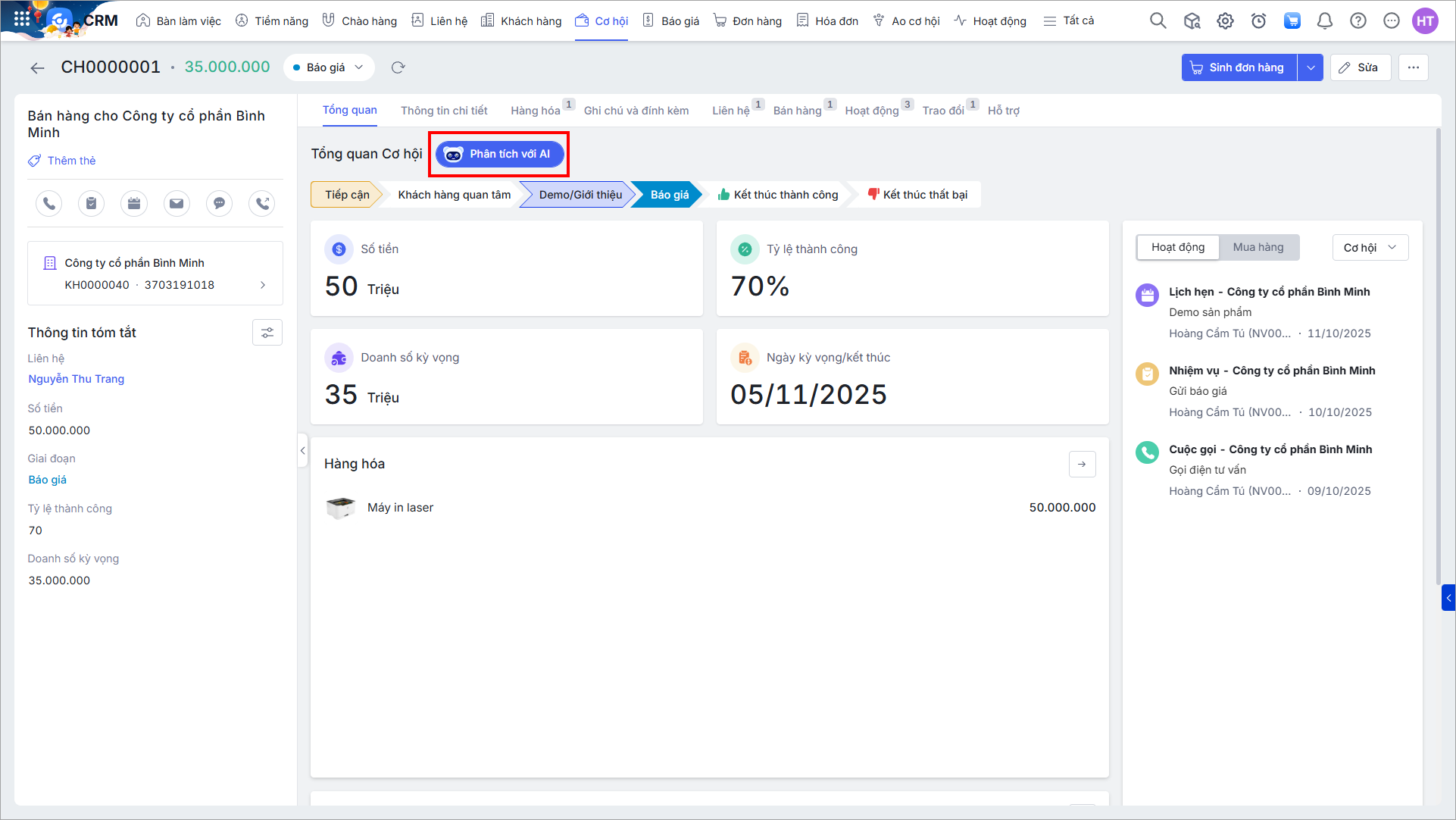Click the global search magnifier icon
This screenshot has height=820, width=1456.
[x=1158, y=20]
